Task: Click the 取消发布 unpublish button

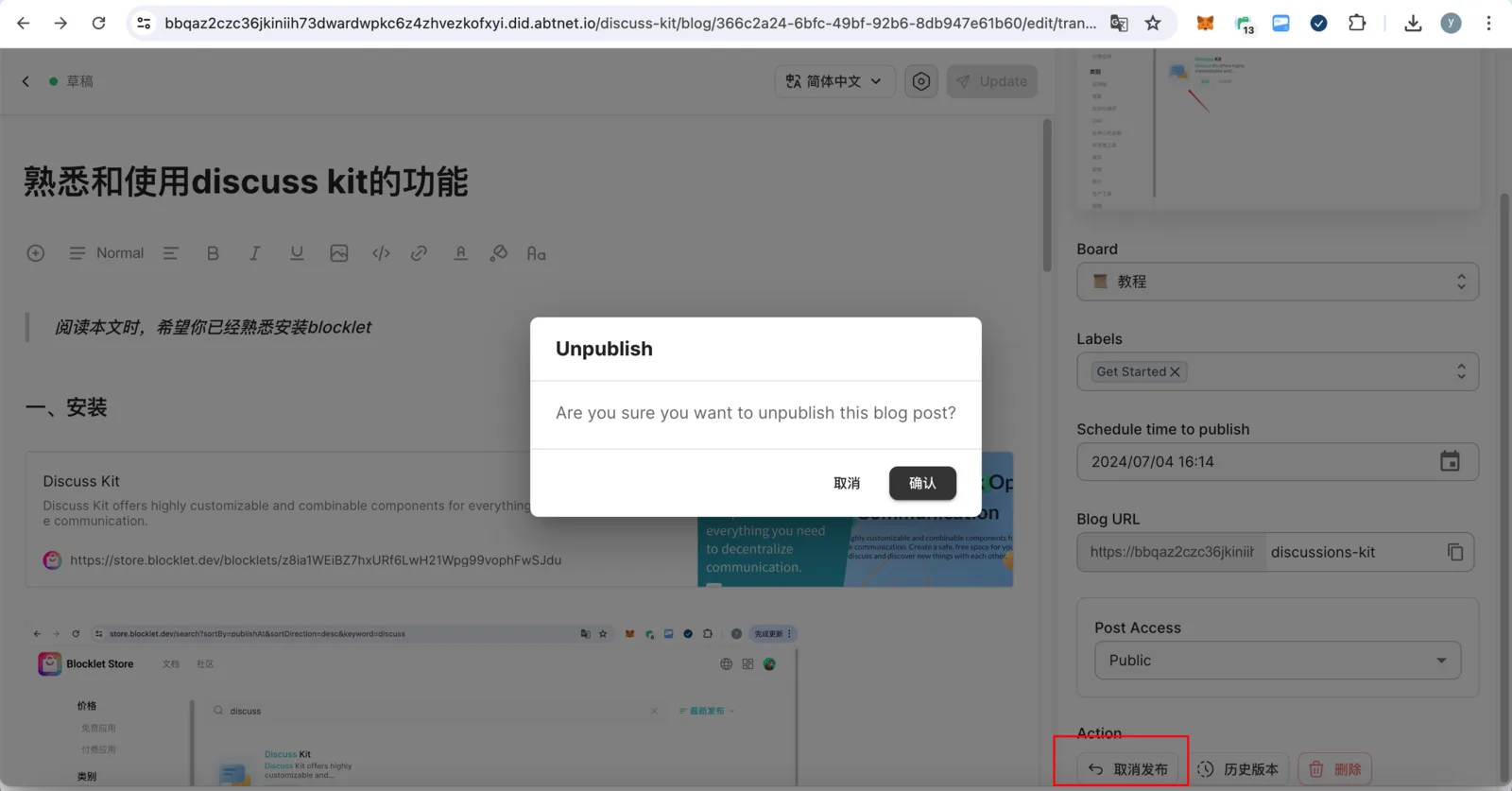Action: point(1127,769)
